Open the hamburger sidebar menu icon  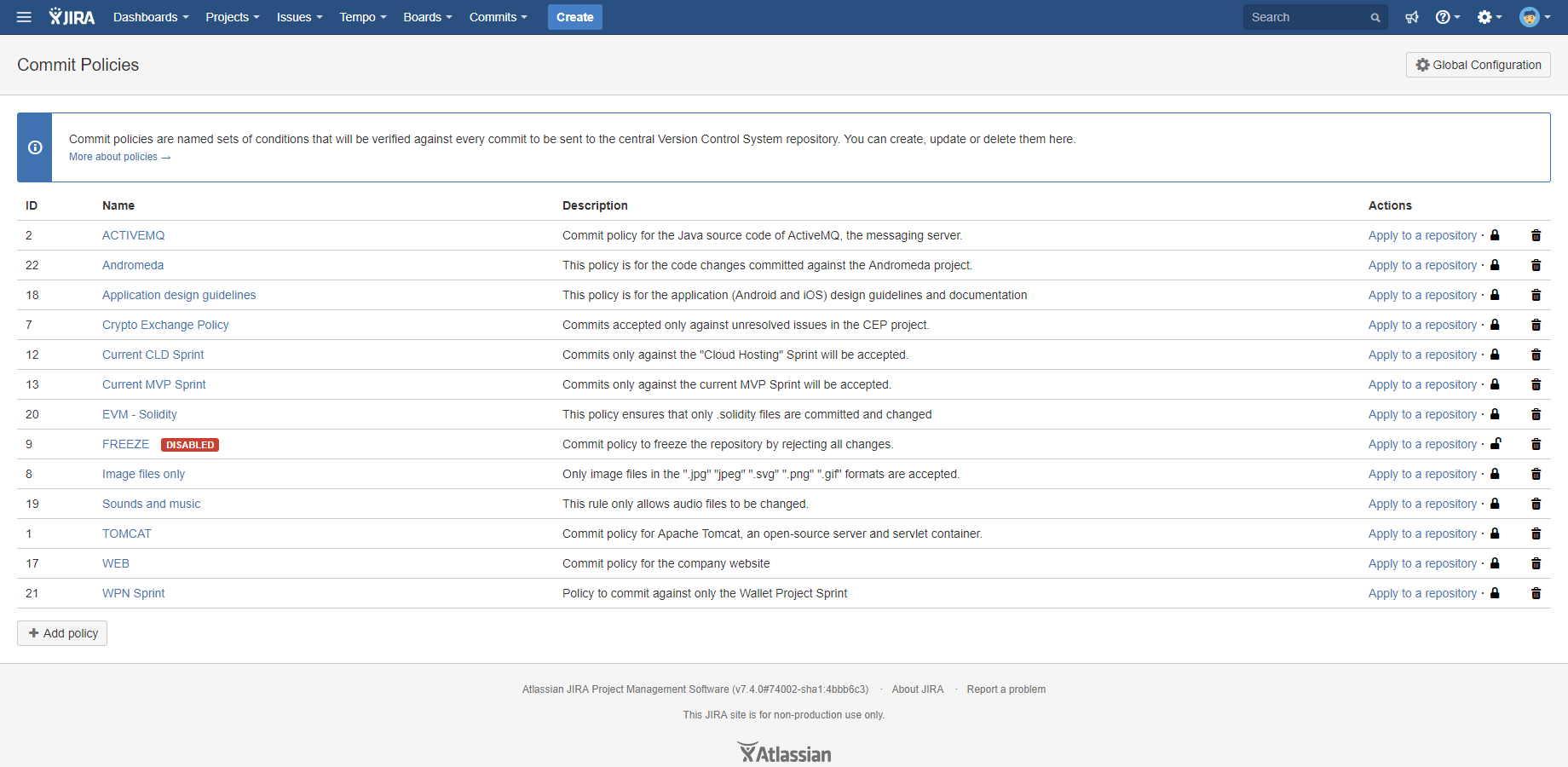point(24,17)
